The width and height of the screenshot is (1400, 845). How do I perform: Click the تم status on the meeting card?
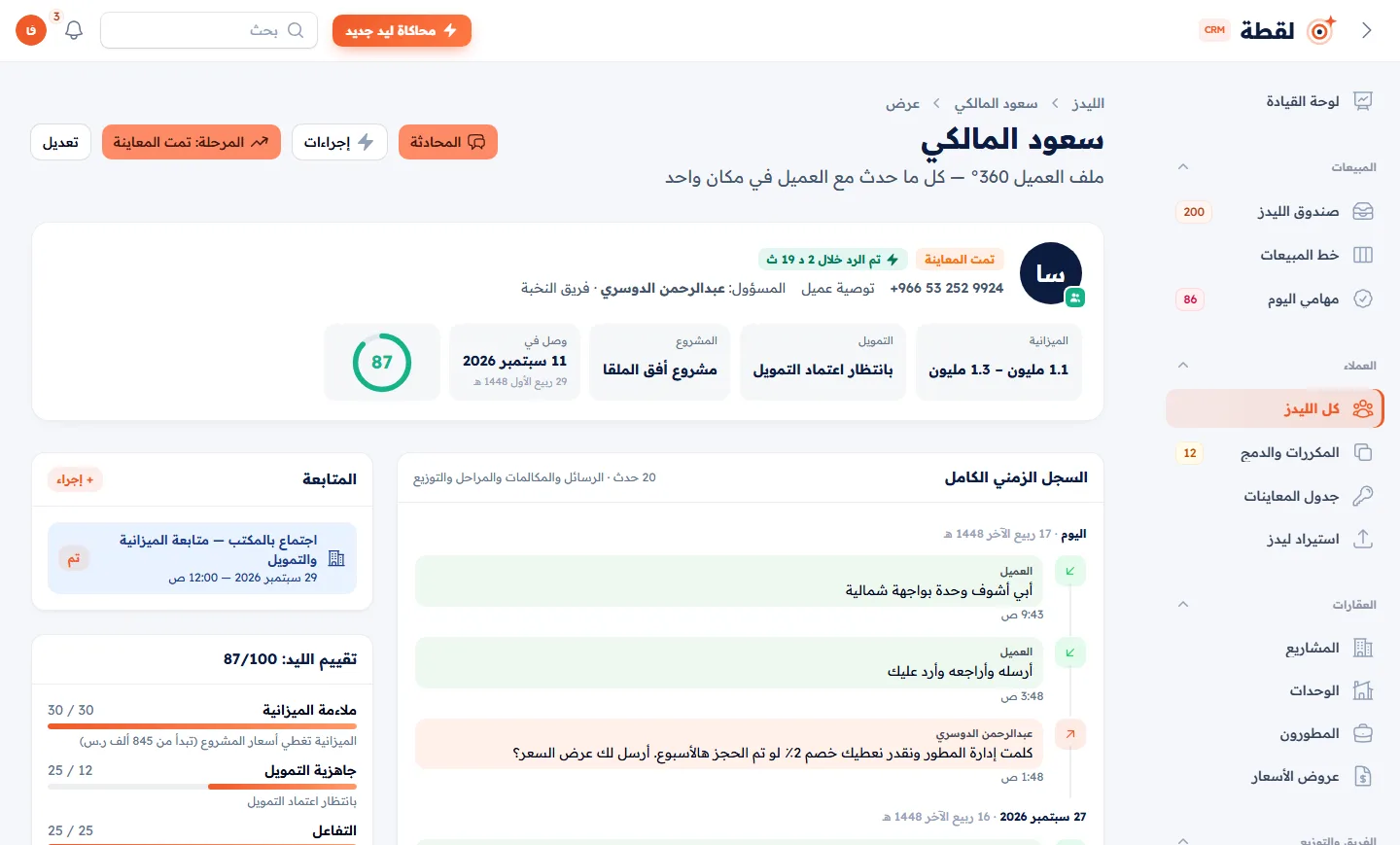[x=74, y=559]
